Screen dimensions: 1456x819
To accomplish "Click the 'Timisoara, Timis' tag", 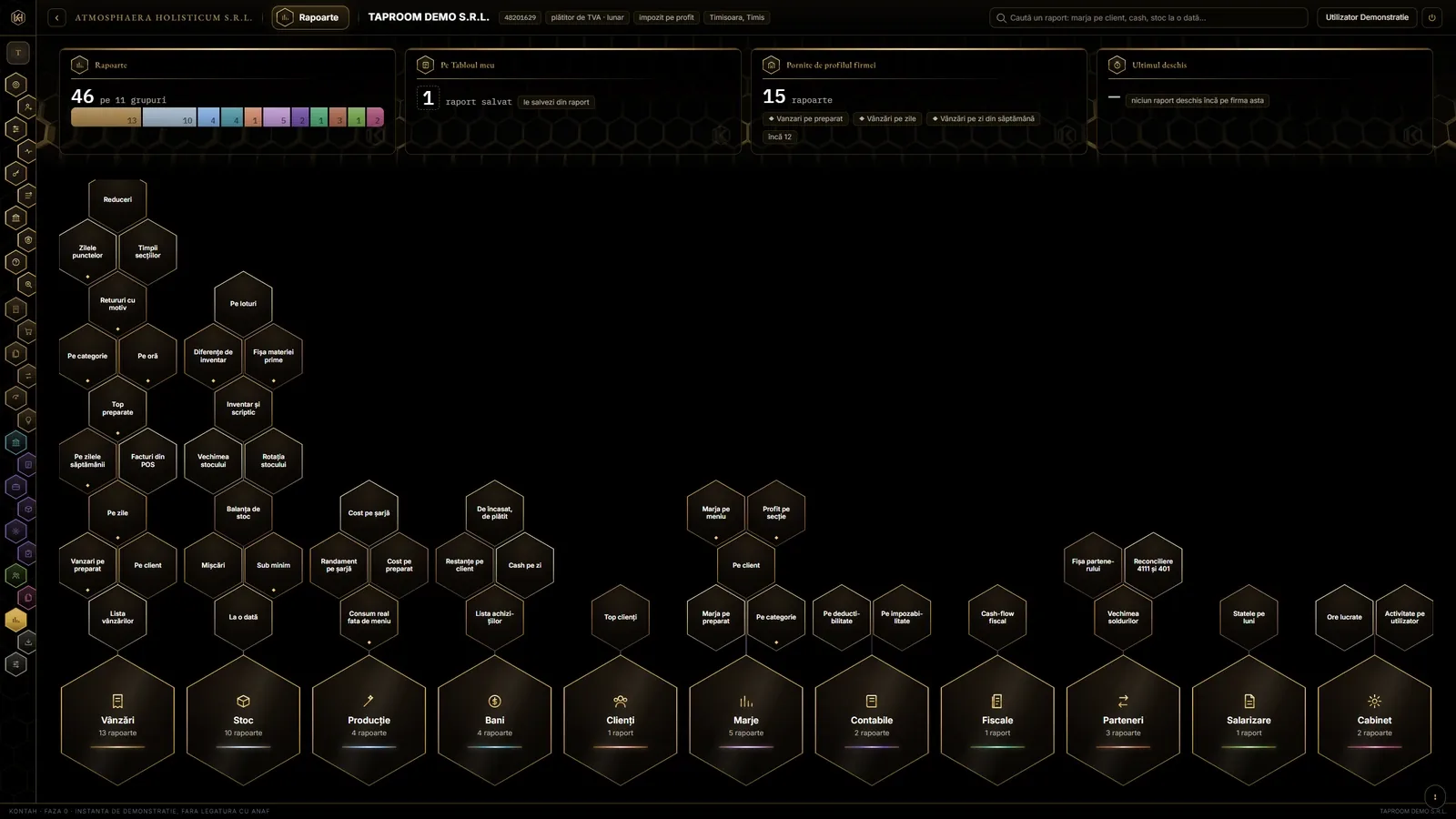I will coord(737,17).
